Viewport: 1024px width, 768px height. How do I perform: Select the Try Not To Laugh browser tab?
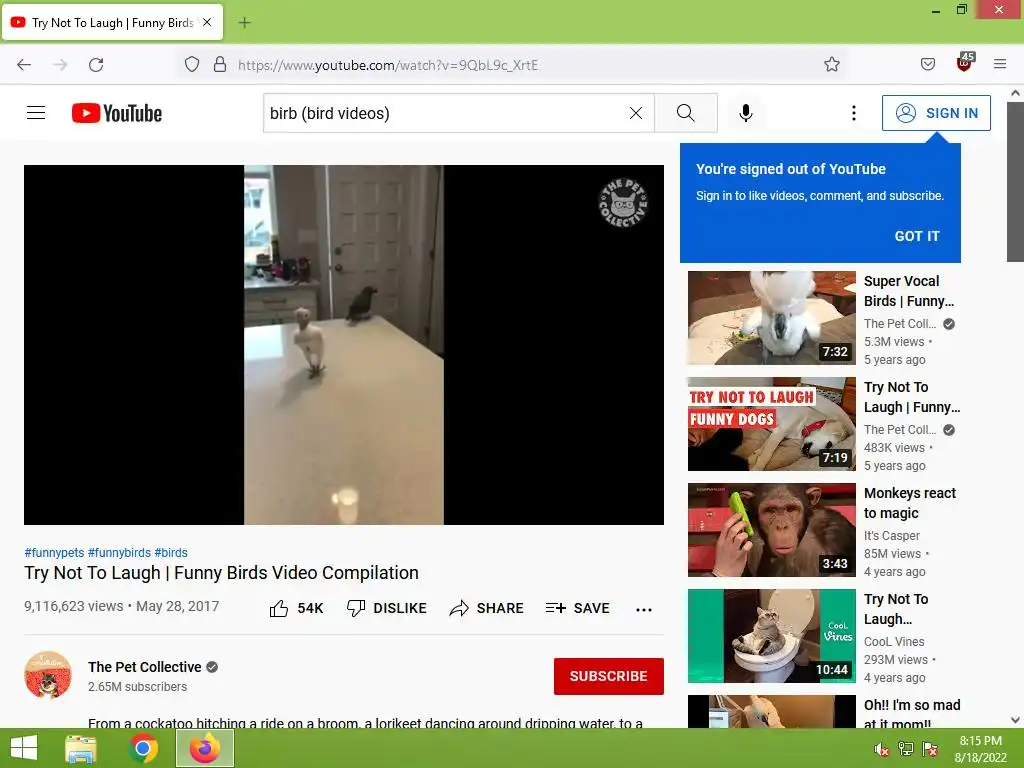coord(112,23)
